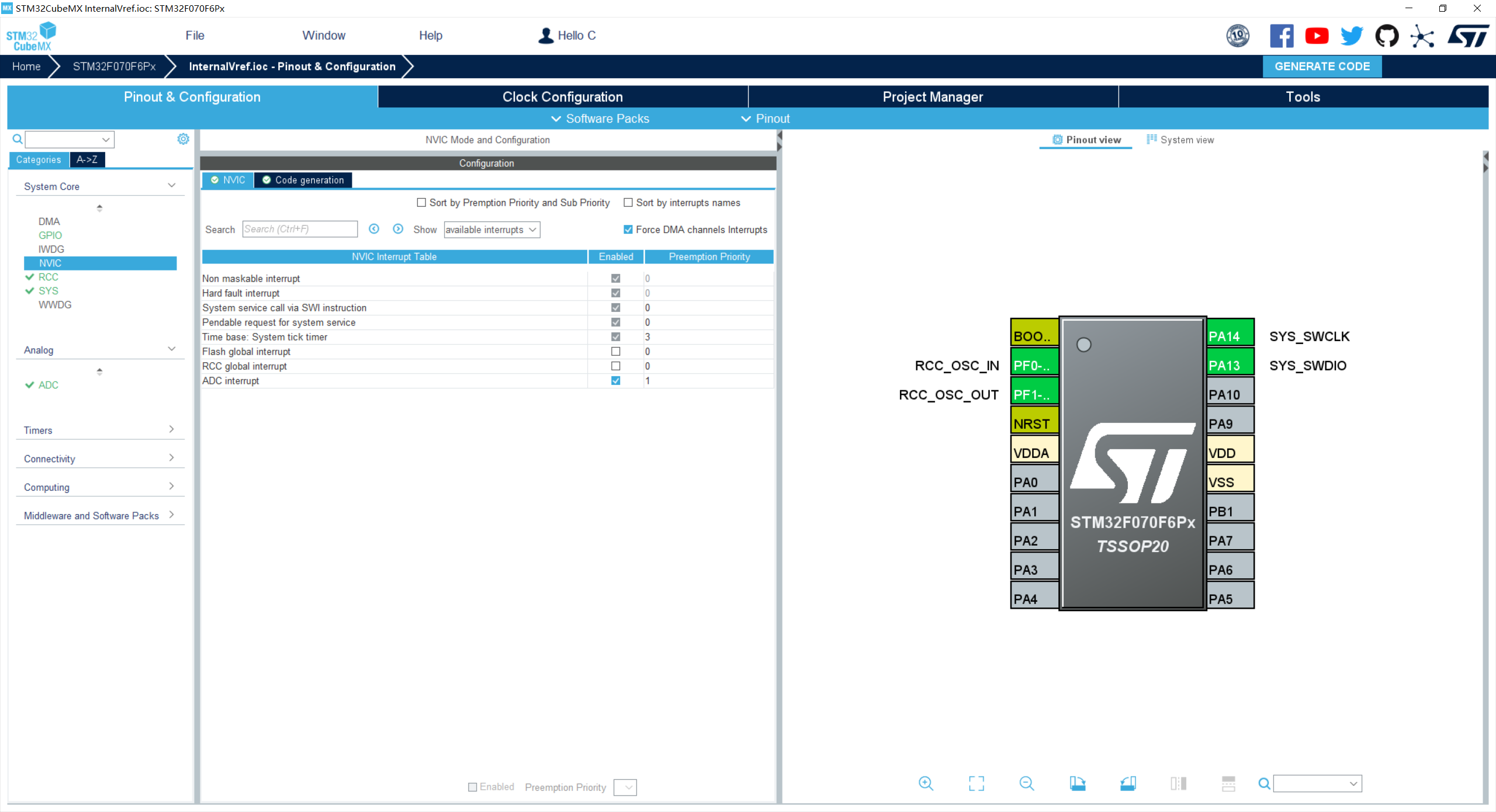This screenshot has width=1496, height=812.
Task: Click the GENERATE CODE button
Action: point(1322,67)
